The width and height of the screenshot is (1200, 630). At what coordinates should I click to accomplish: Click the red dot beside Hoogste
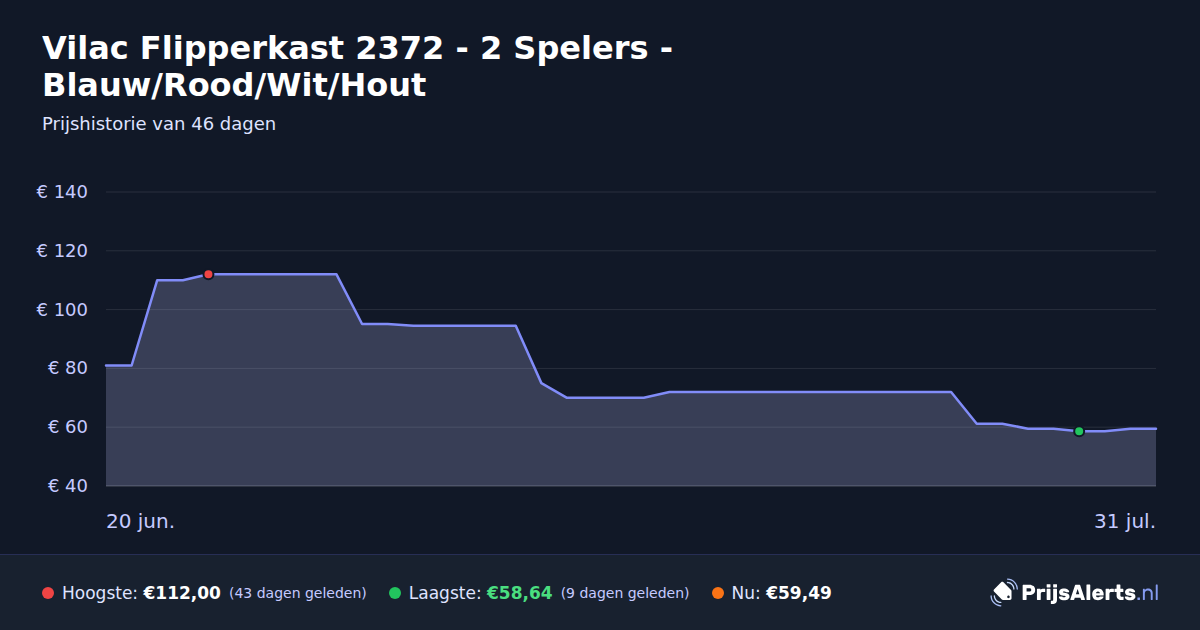(x=48, y=593)
